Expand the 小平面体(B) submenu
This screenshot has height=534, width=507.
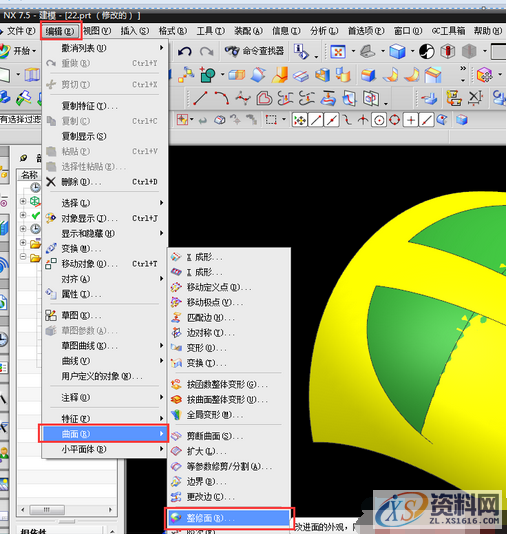[105, 449]
